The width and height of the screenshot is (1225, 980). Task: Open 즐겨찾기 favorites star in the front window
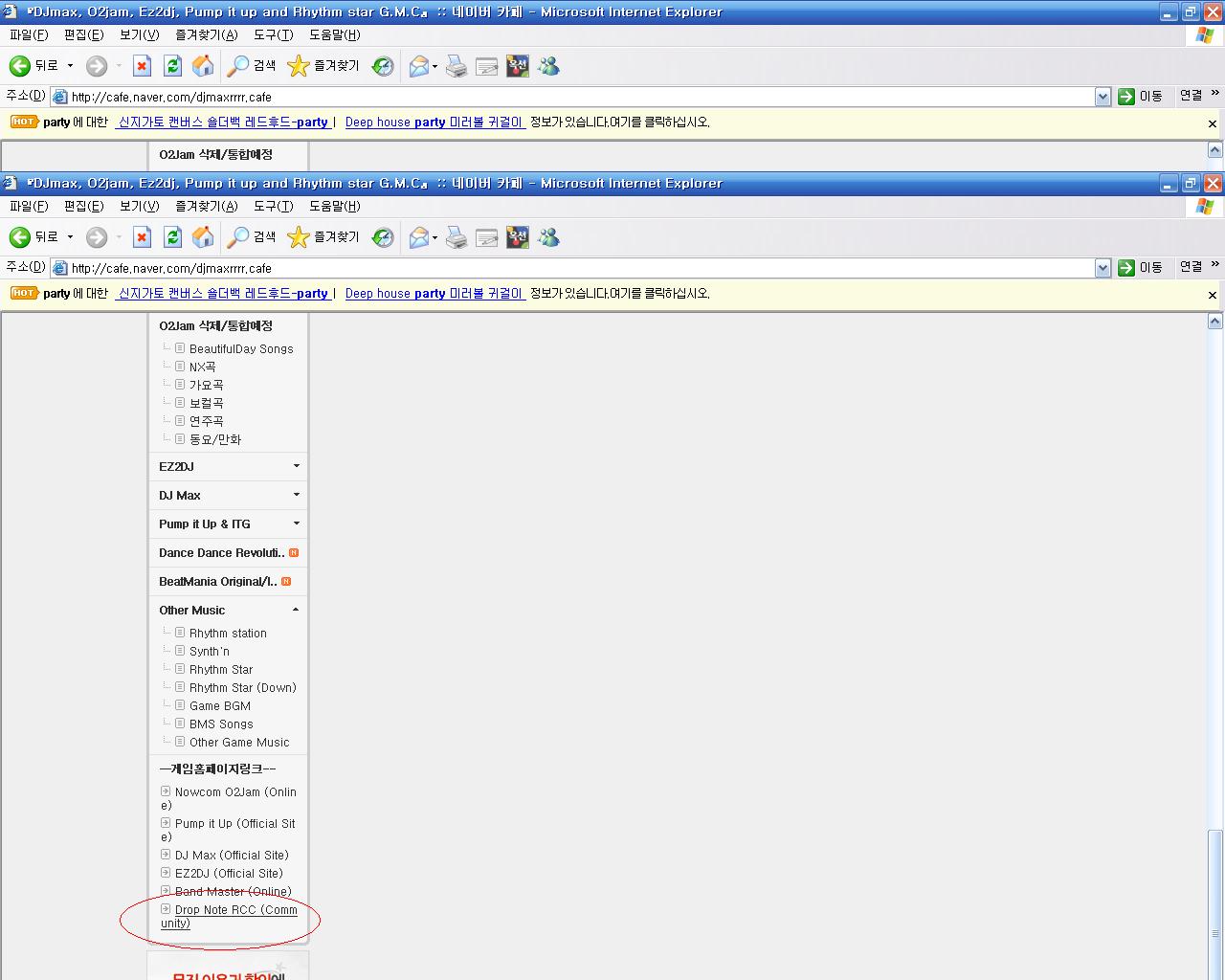[x=323, y=237]
